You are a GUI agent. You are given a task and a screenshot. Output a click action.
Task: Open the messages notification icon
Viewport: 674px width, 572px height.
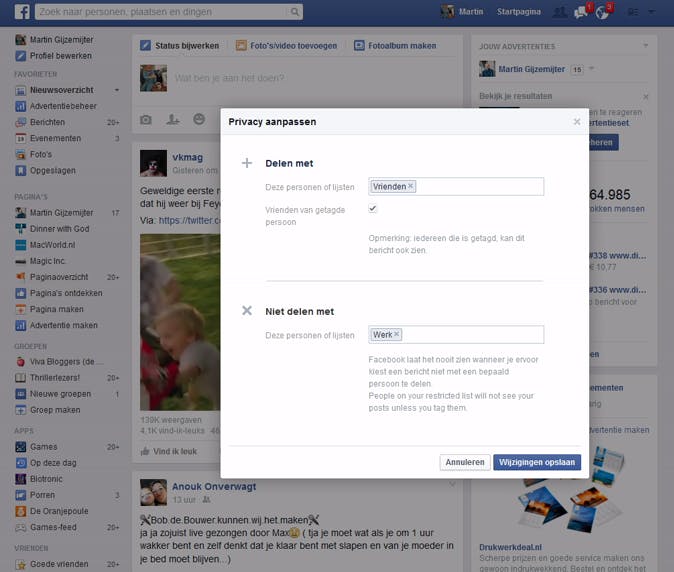pos(581,12)
